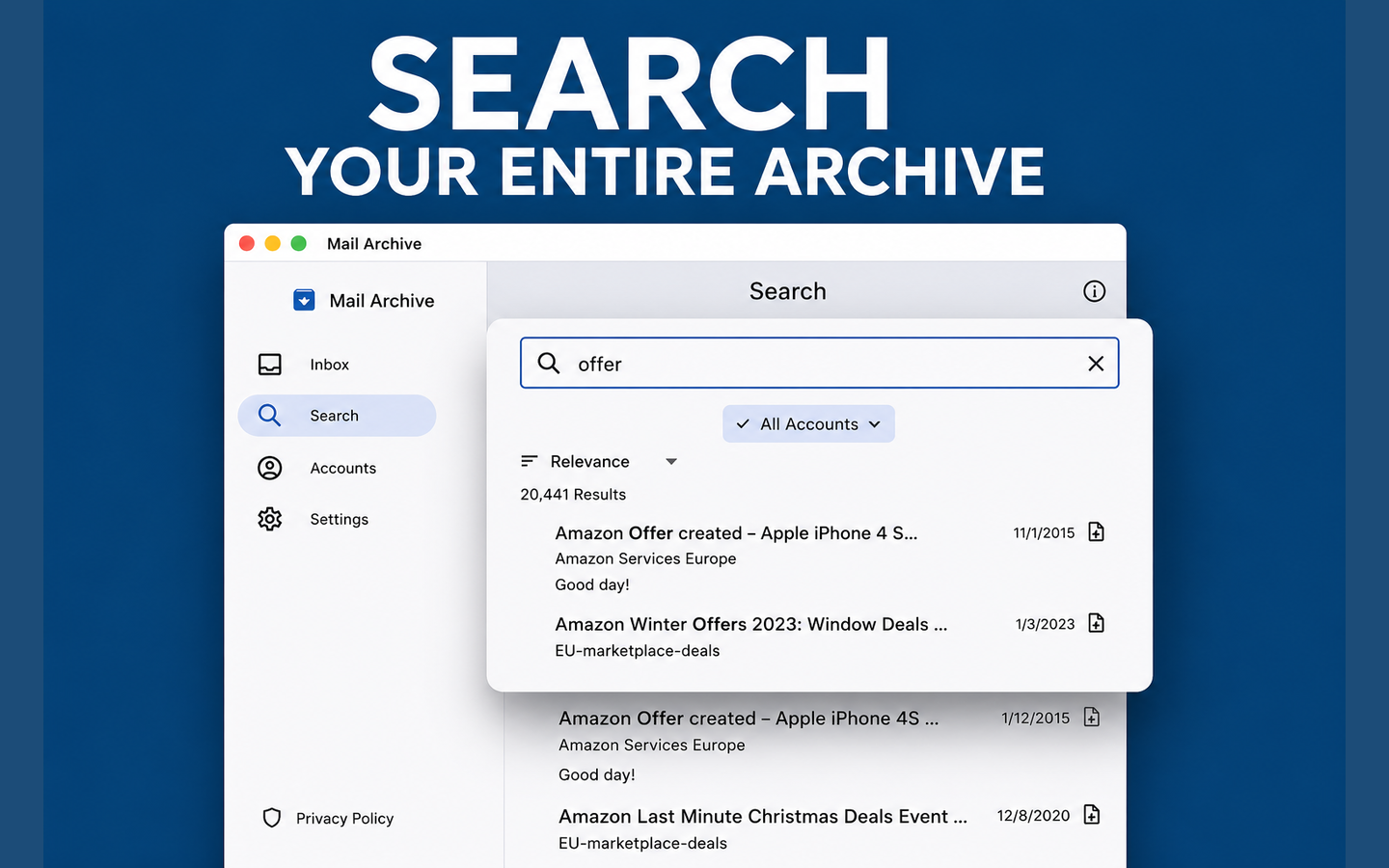Click the 11/1/2015 date
The height and width of the screenshot is (868, 1389).
1044,532
